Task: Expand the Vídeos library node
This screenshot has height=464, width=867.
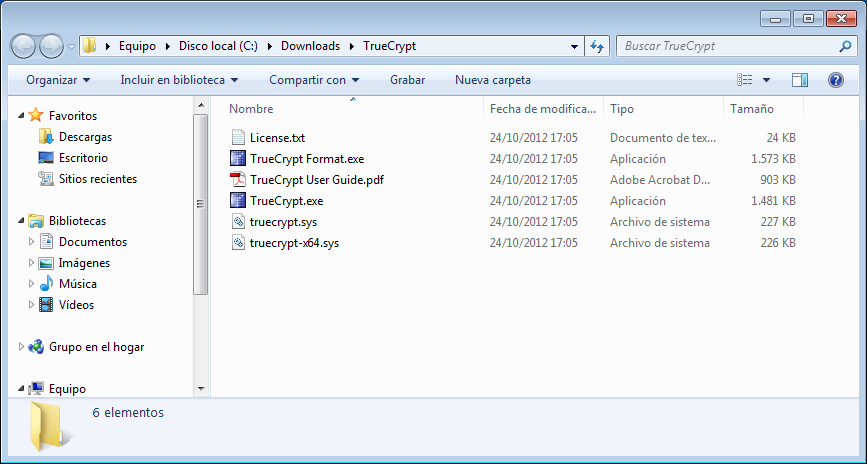Action: point(32,305)
